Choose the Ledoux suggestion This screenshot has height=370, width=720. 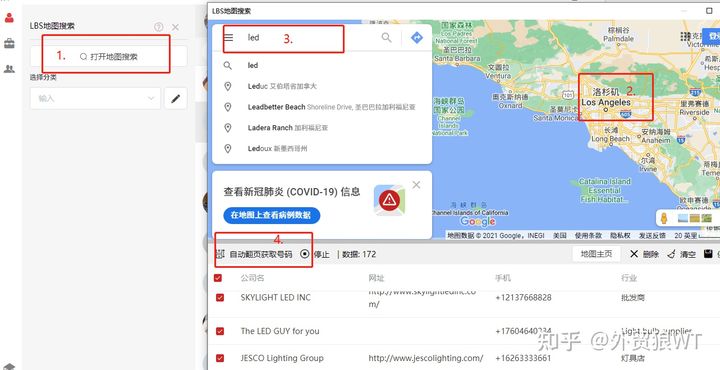[x=321, y=149]
